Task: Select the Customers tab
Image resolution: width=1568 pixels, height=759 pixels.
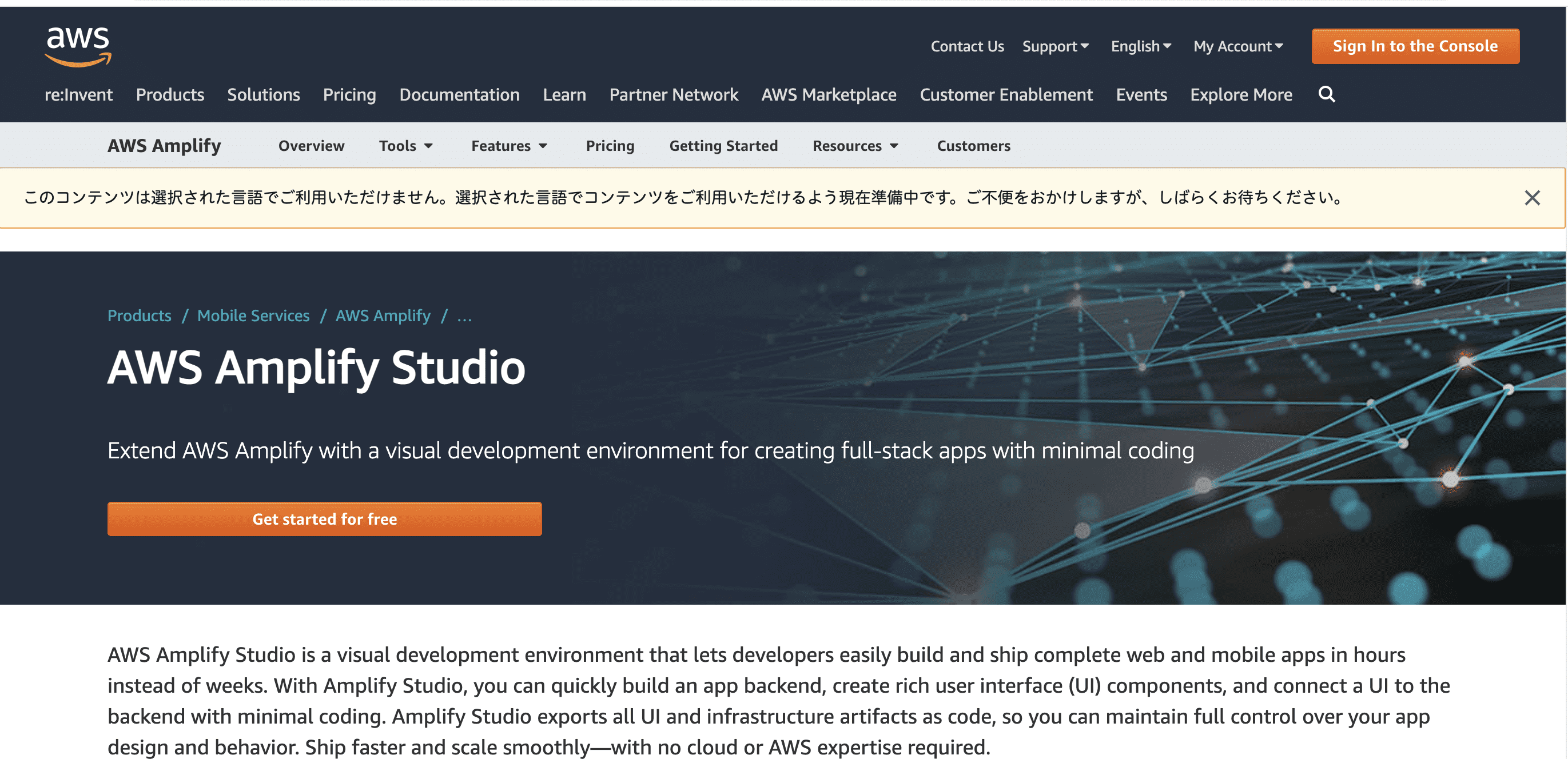Action: [973, 145]
